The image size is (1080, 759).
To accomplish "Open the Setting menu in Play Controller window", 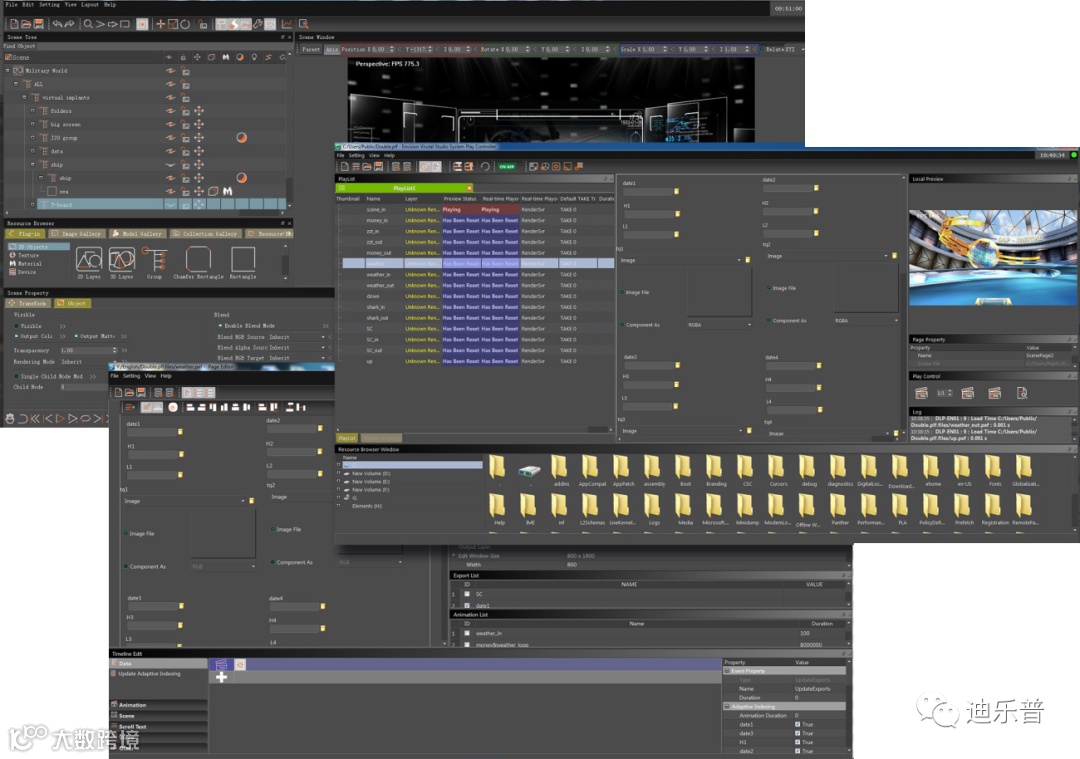I will point(356,156).
